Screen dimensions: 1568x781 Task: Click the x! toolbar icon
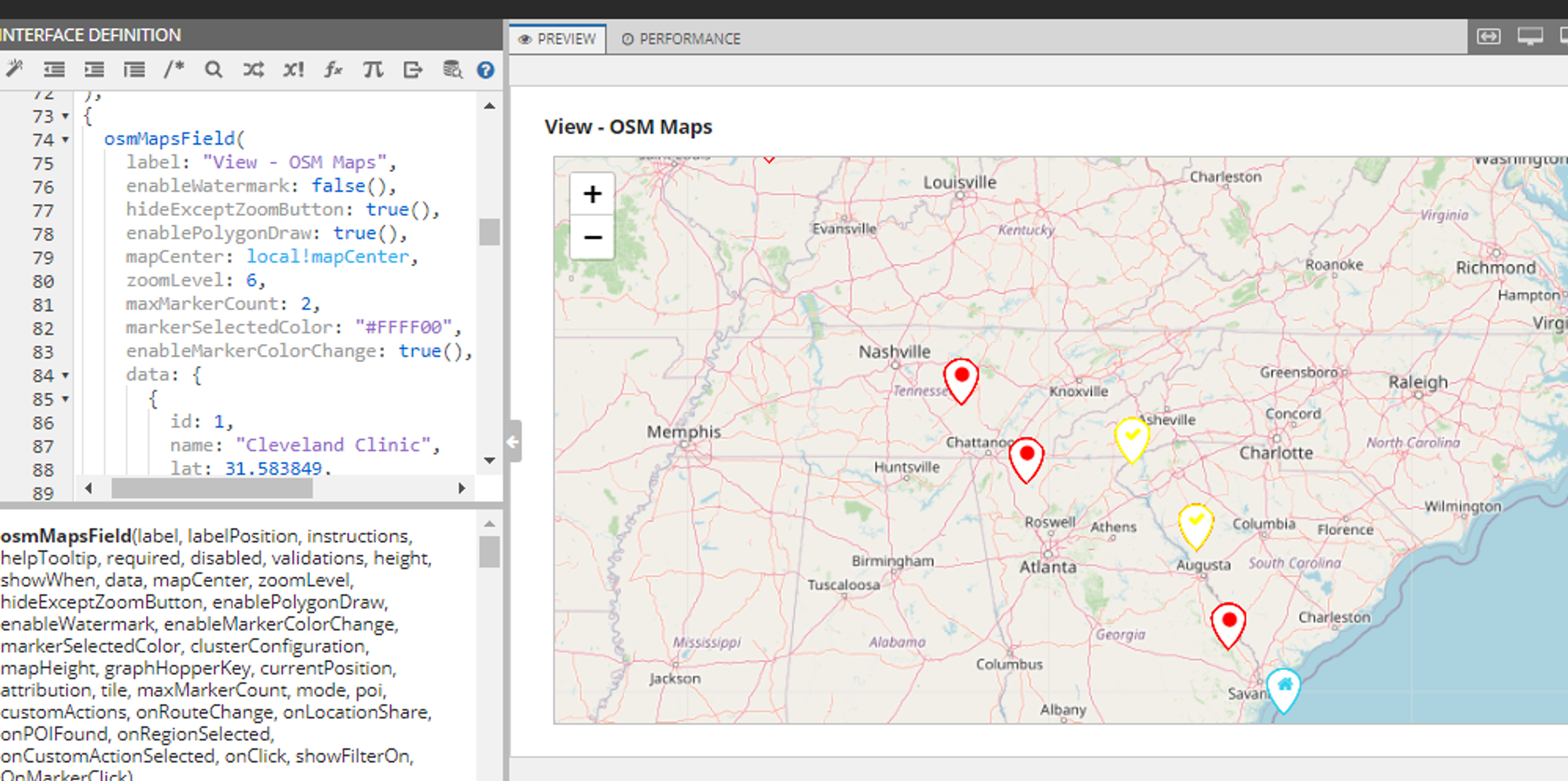point(294,69)
